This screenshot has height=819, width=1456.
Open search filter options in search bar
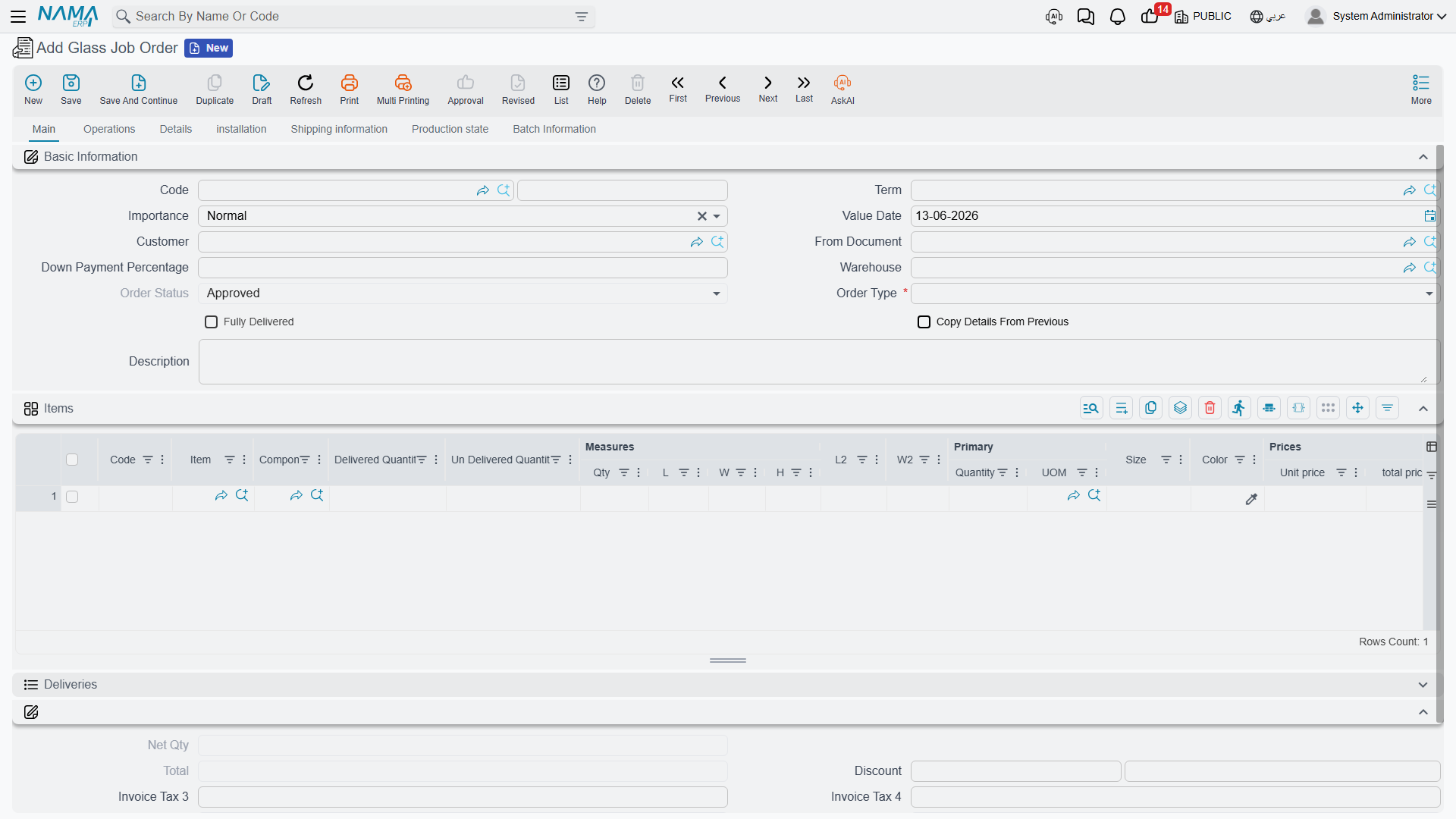[582, 17]
